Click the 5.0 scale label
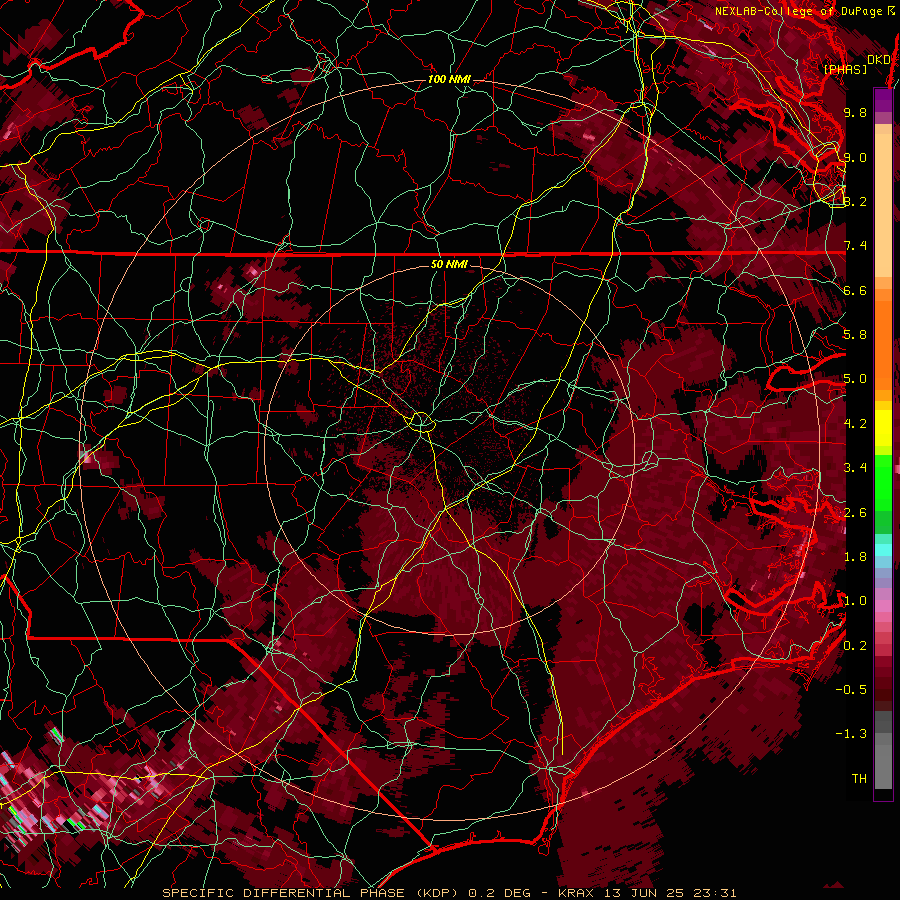Viewport: 900px width, 900px height. coord(855,379)
